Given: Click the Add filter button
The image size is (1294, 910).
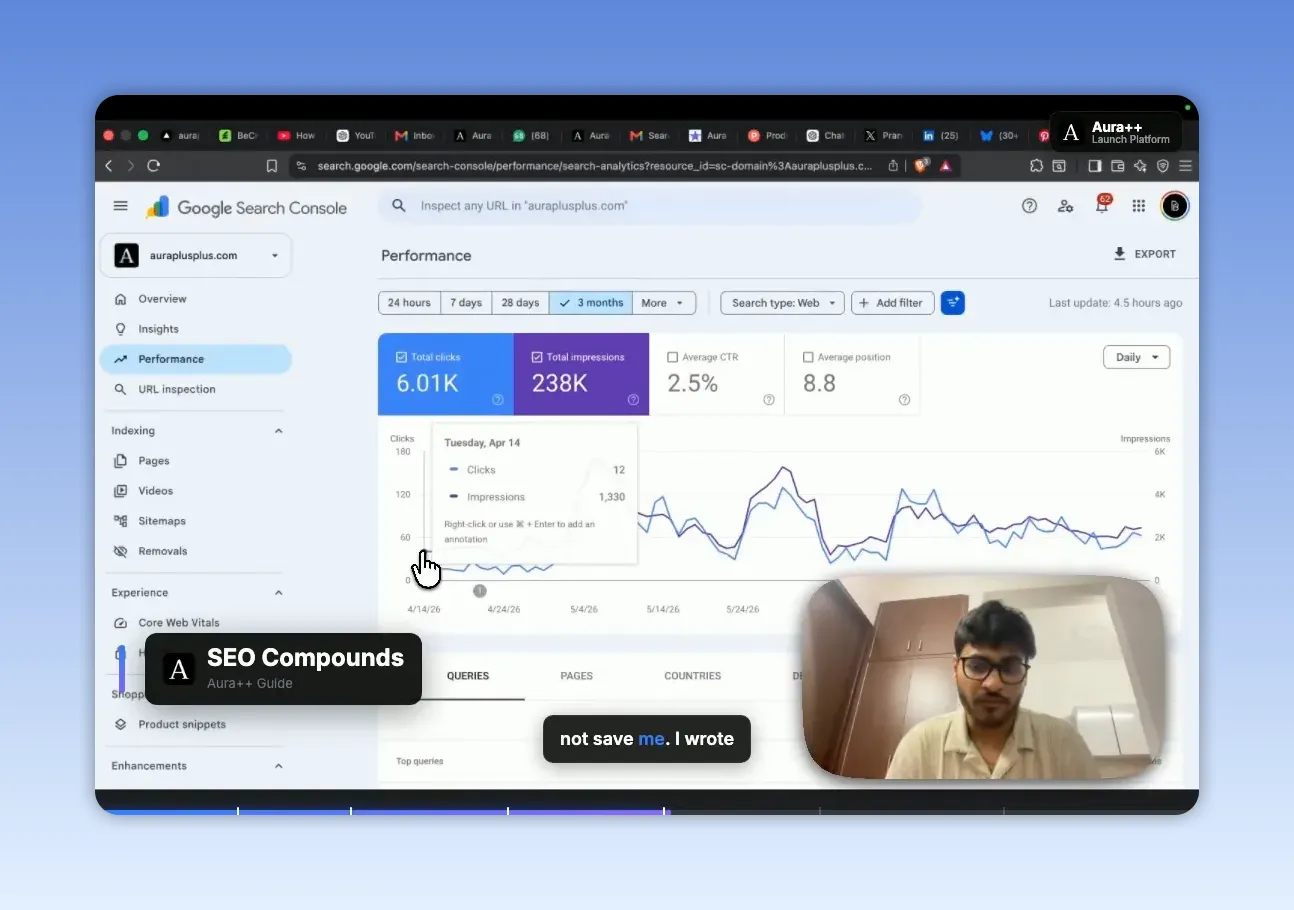Looking at the screenshot, I should pos(893,303).
